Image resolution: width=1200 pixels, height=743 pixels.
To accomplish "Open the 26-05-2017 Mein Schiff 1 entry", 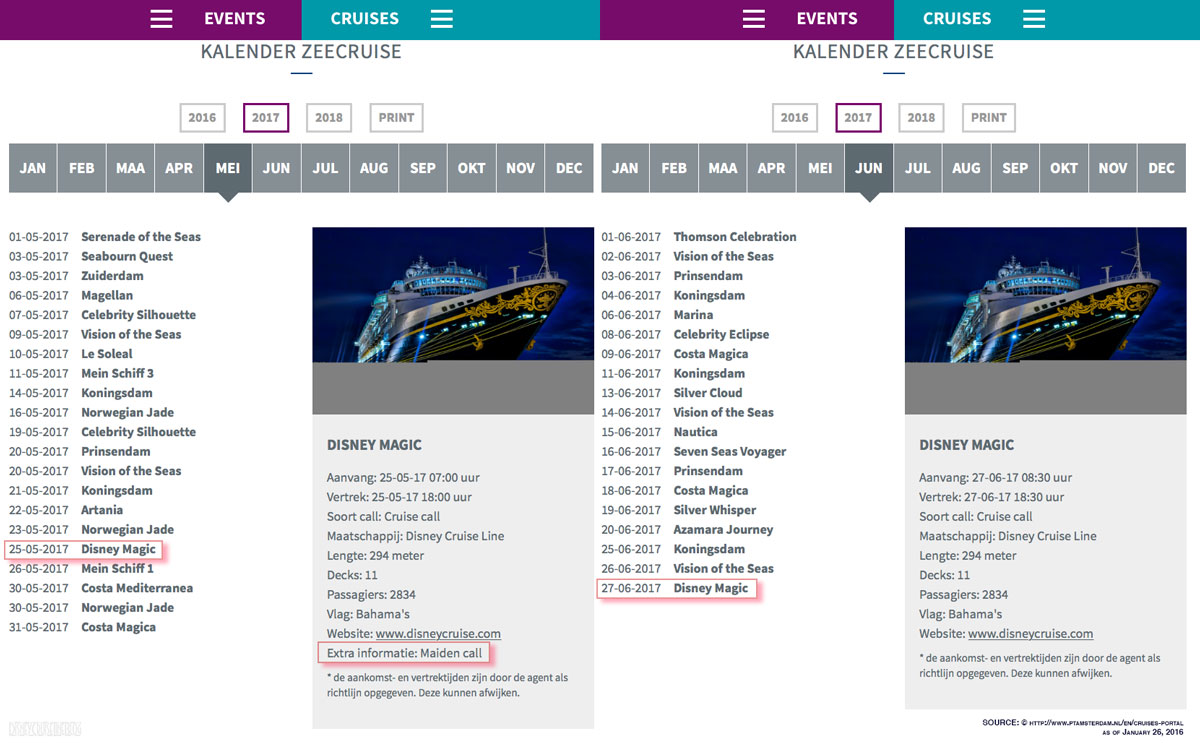I will 82,568.
